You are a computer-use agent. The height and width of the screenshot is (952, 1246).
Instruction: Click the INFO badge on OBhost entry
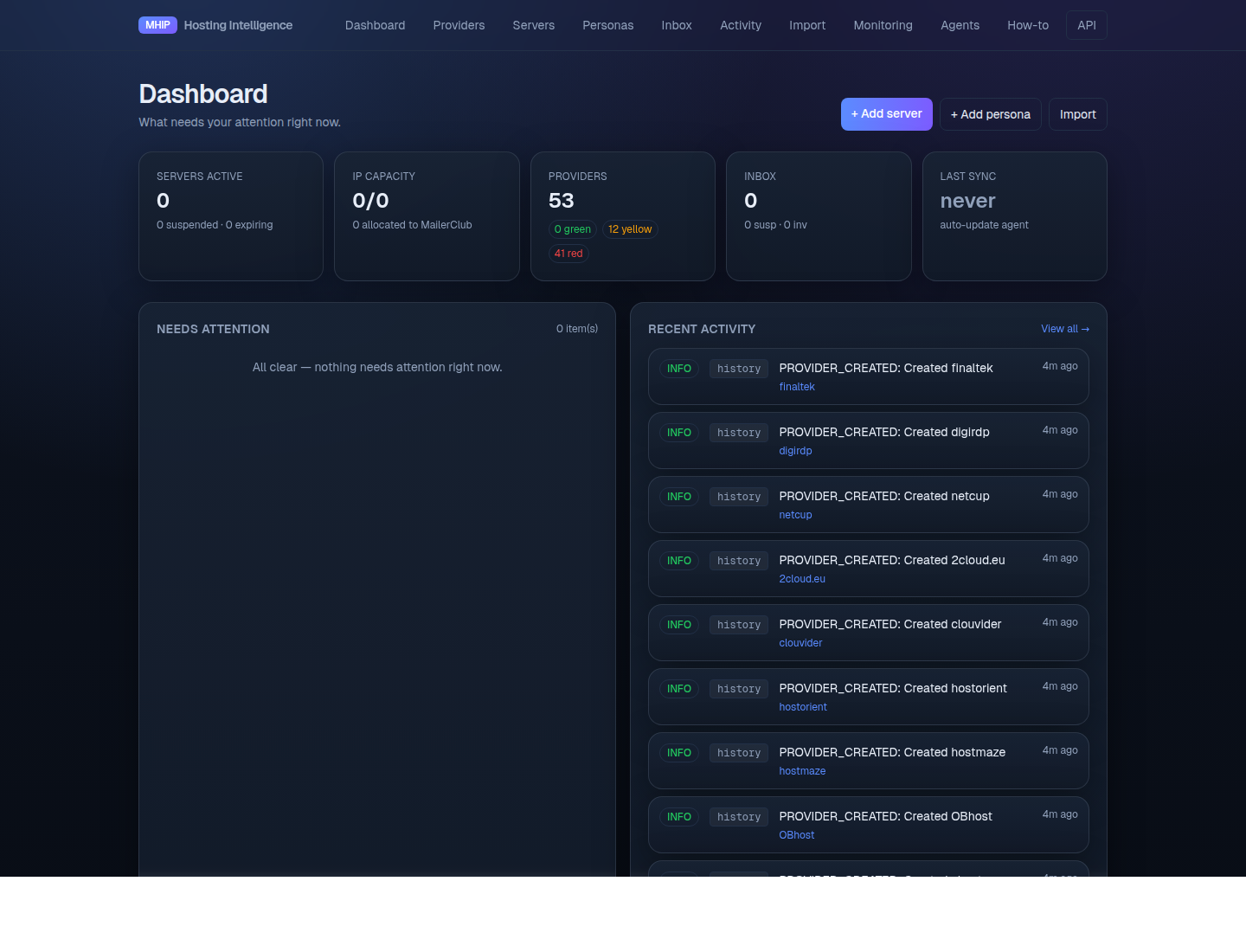point(679,817)
